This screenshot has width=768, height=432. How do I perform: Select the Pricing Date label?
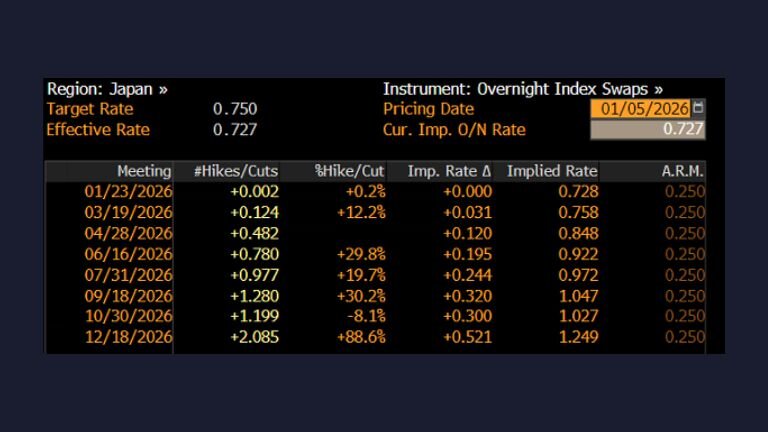tap(429, 109)
